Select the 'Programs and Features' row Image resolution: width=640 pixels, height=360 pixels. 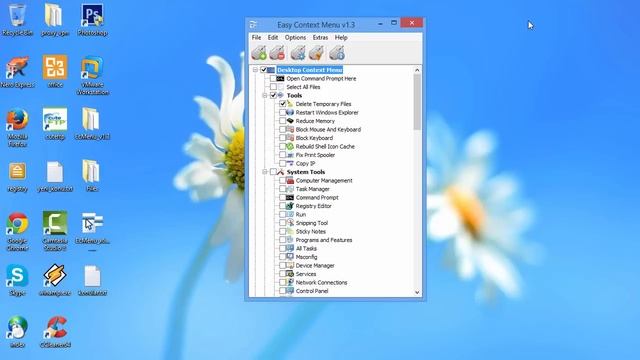[324, 240]
